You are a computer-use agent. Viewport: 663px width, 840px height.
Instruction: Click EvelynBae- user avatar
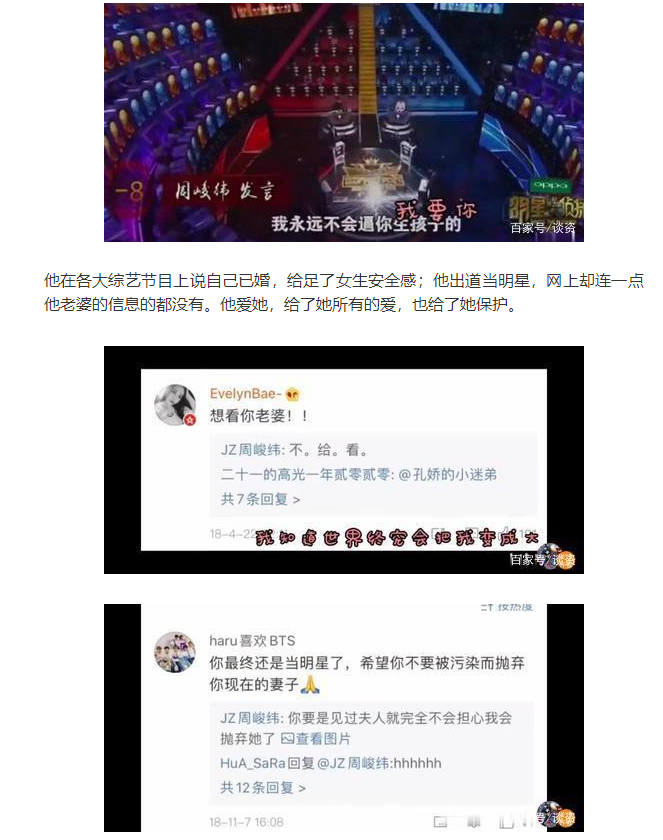point(175,405)
